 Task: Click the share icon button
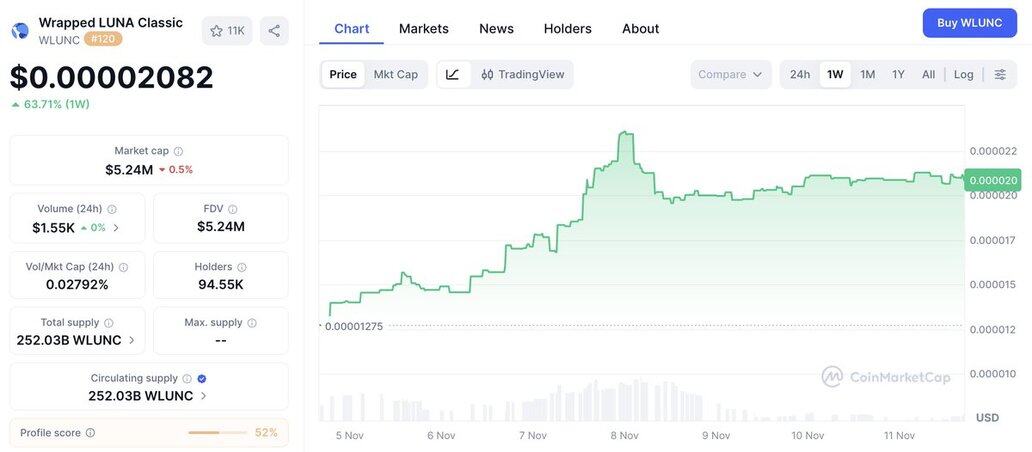274,31
